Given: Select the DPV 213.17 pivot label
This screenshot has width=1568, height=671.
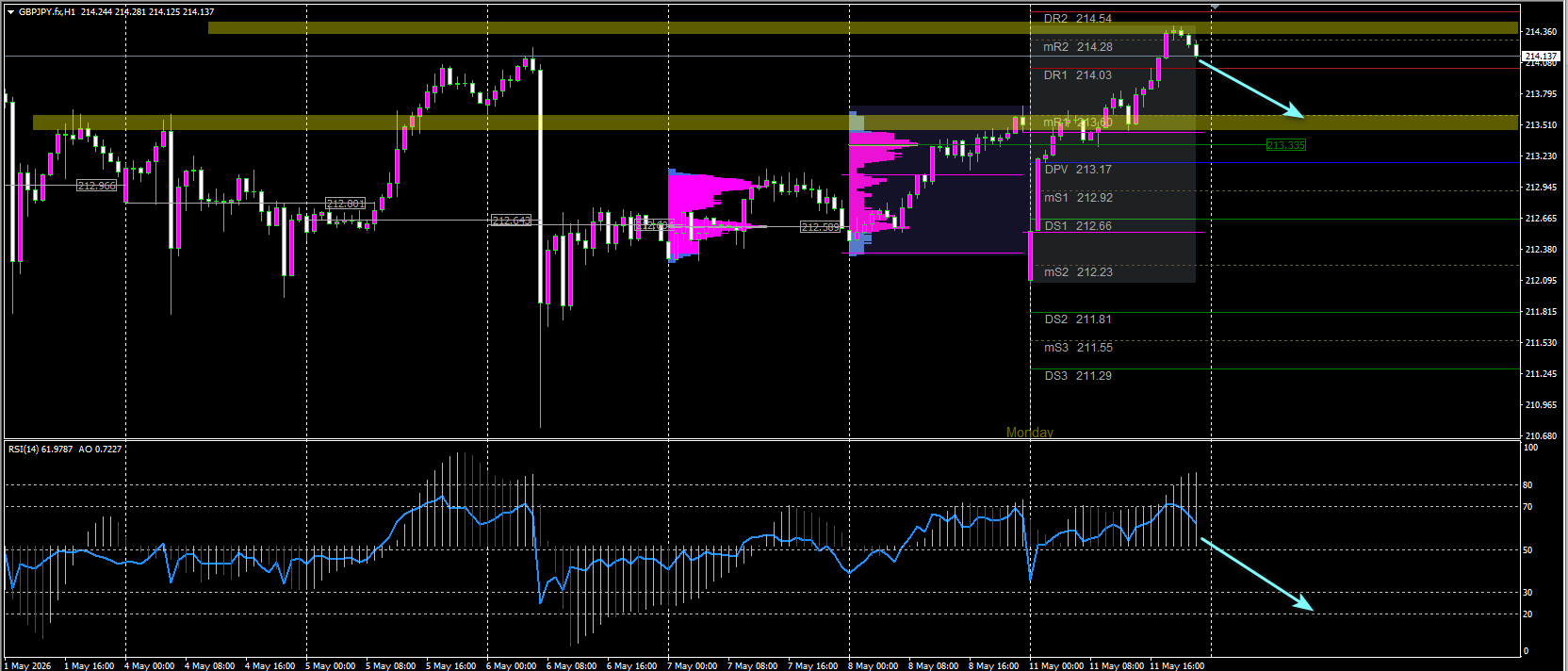Looking at the screenshot, I should click(1078, 170).
